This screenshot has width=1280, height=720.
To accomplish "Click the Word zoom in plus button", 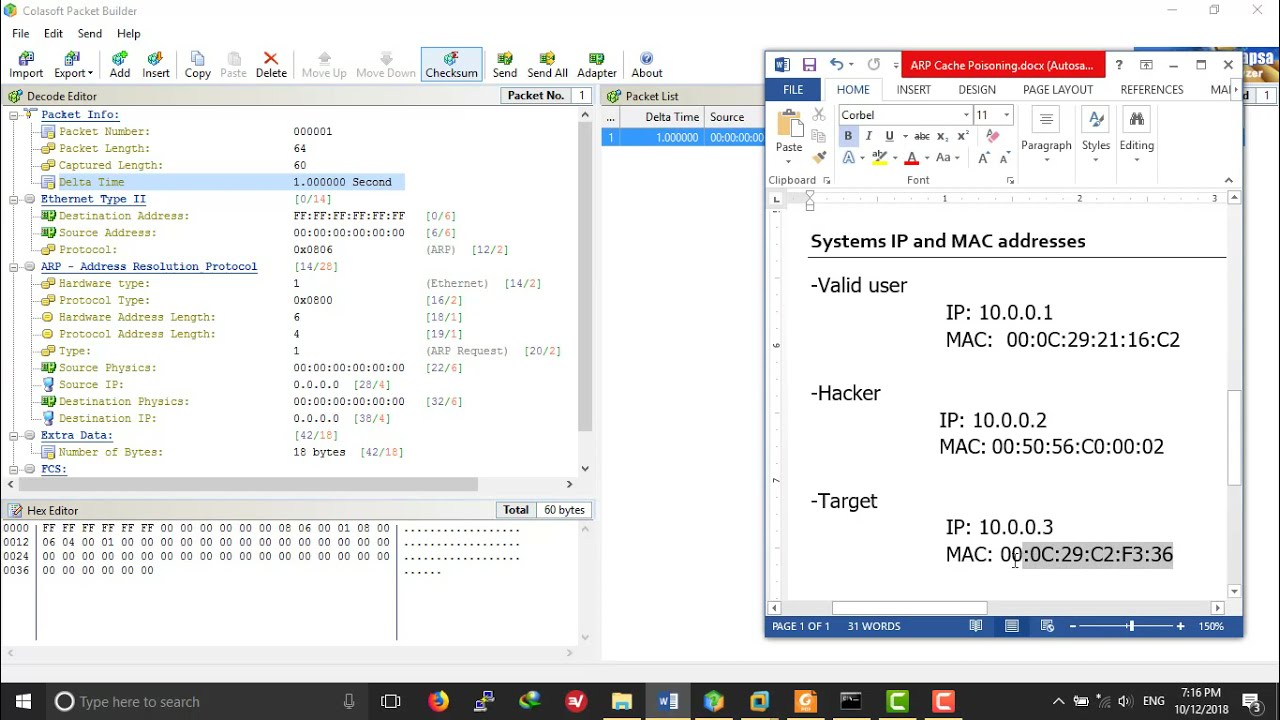I will tap(1180, 626).
